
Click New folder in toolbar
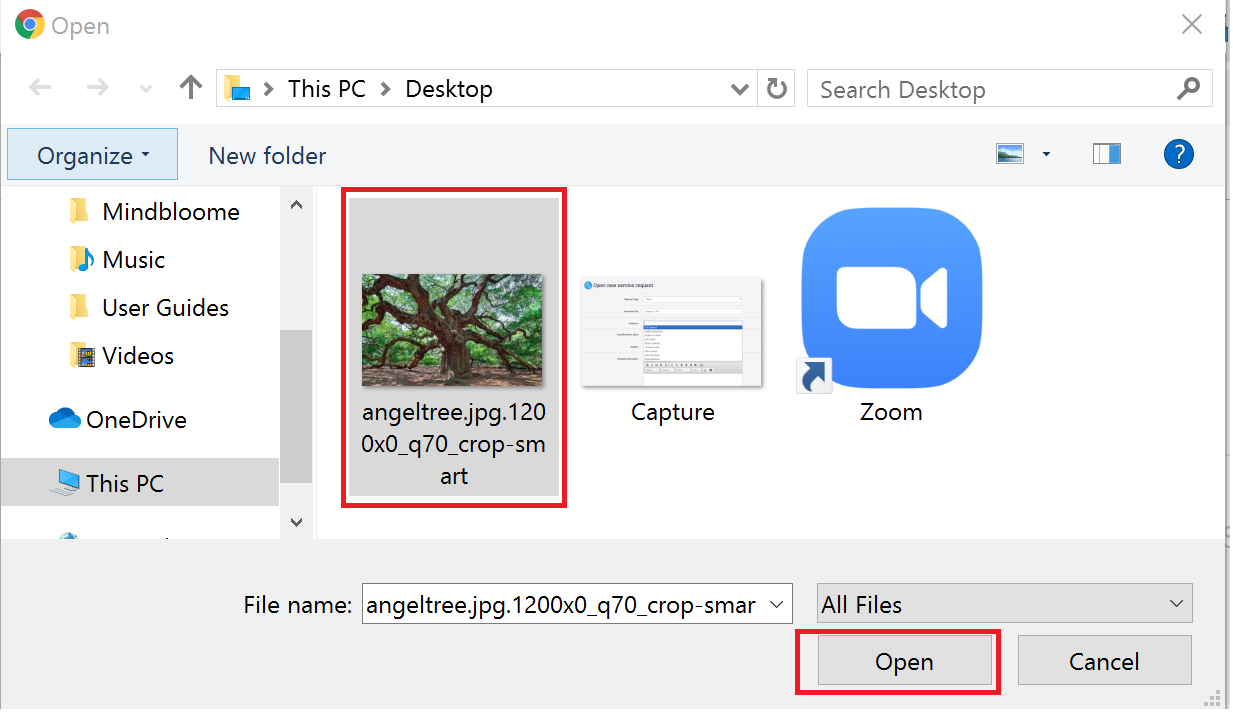tap(267, 155)
